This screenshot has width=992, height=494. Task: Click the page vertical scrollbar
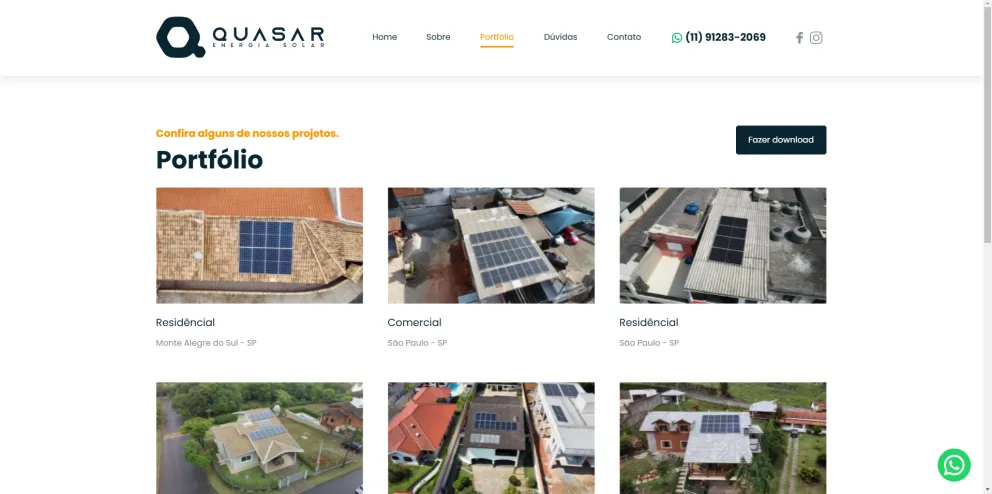point(987,247)
